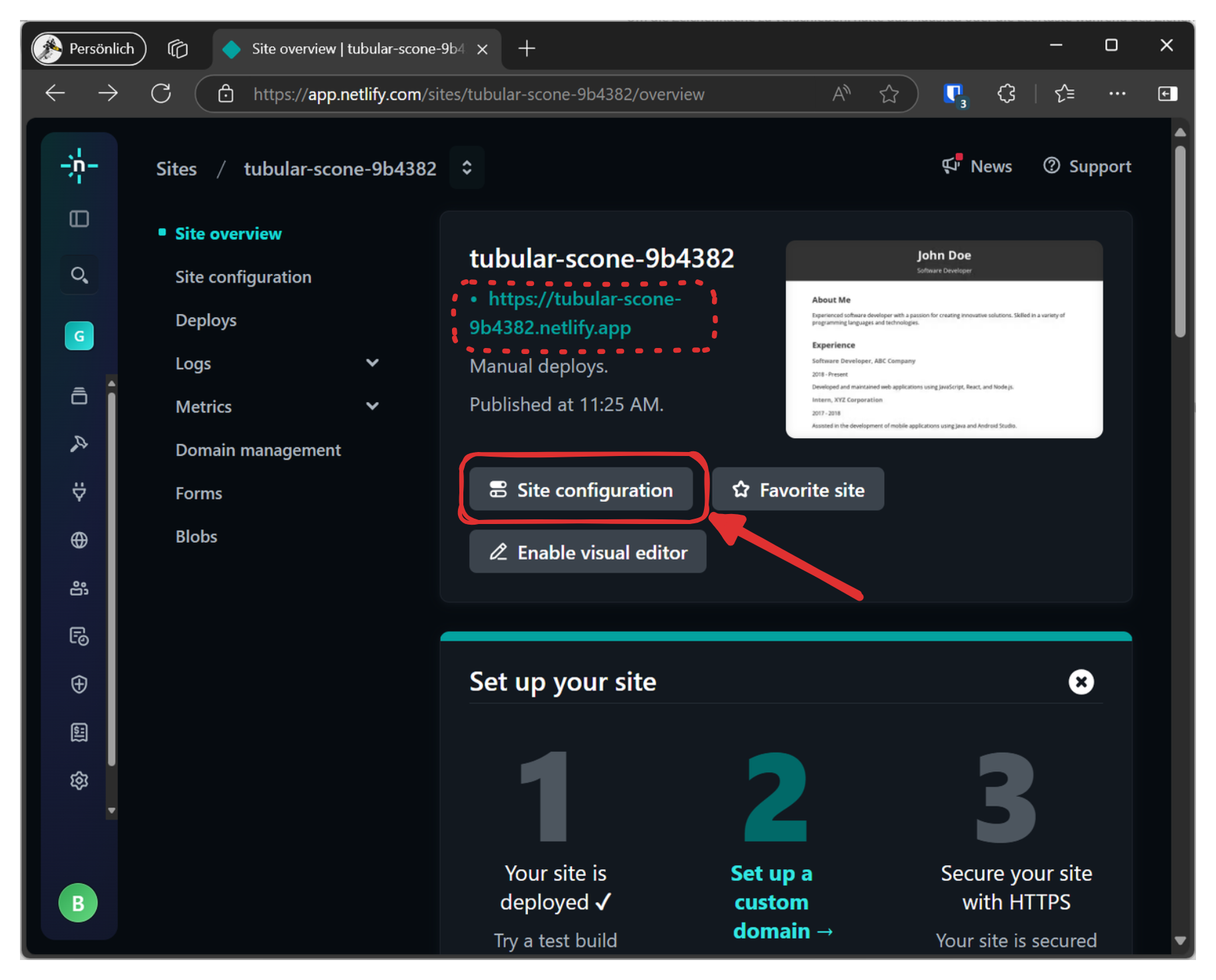Reload the page with refresh icon
Image resolution: width=1216 pixels, height=980 pixels.
tap(161, 93)
